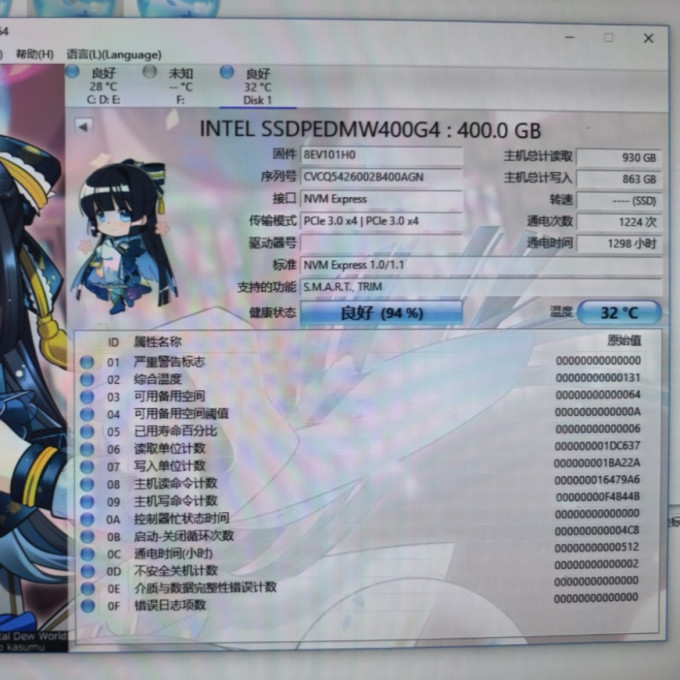
Task: Click raw value 000000000000A
Action: (x=598, y=412)
